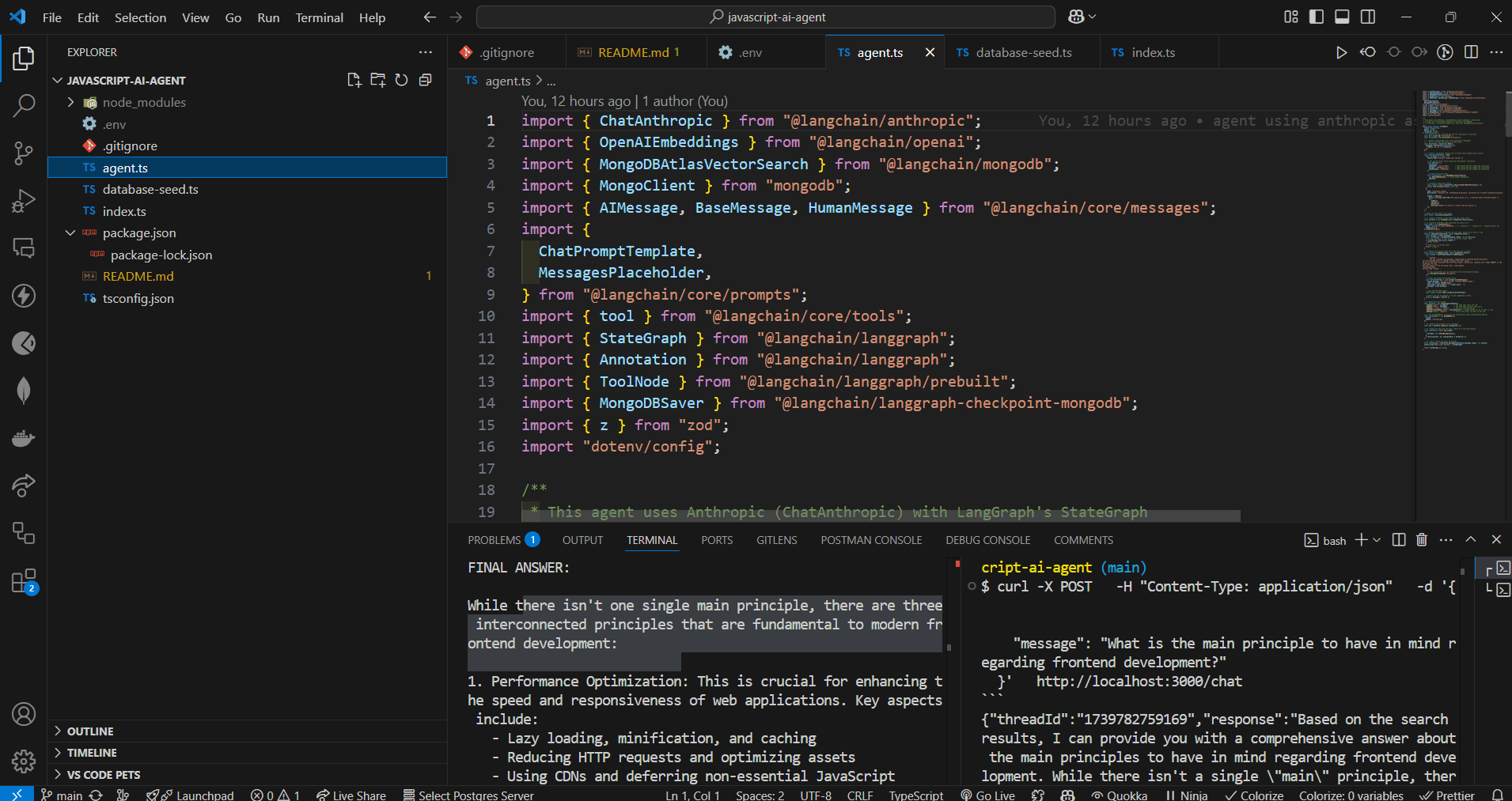Toggle the panel layout visibility
Image resolution: width=1512 pixels, height=801 pixels.
[x=1343, y=17]
